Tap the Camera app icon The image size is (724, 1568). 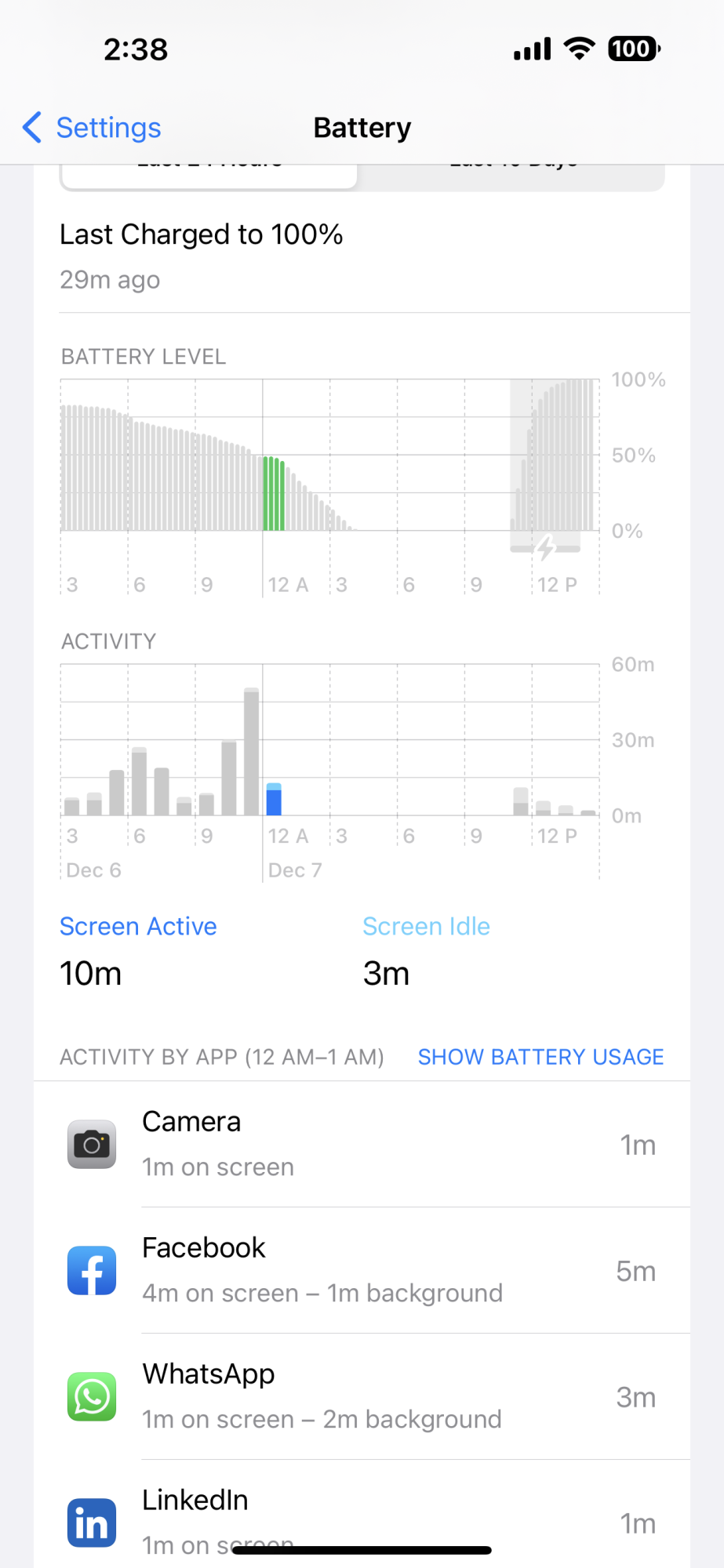[92, 1145]
